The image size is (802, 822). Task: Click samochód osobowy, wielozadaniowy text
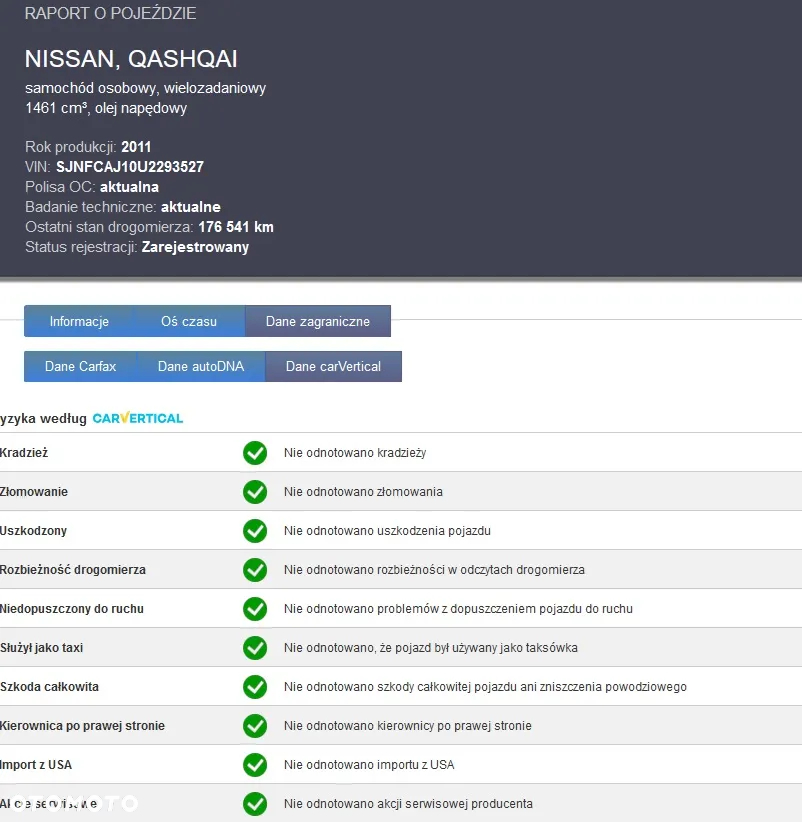point(145,88)
